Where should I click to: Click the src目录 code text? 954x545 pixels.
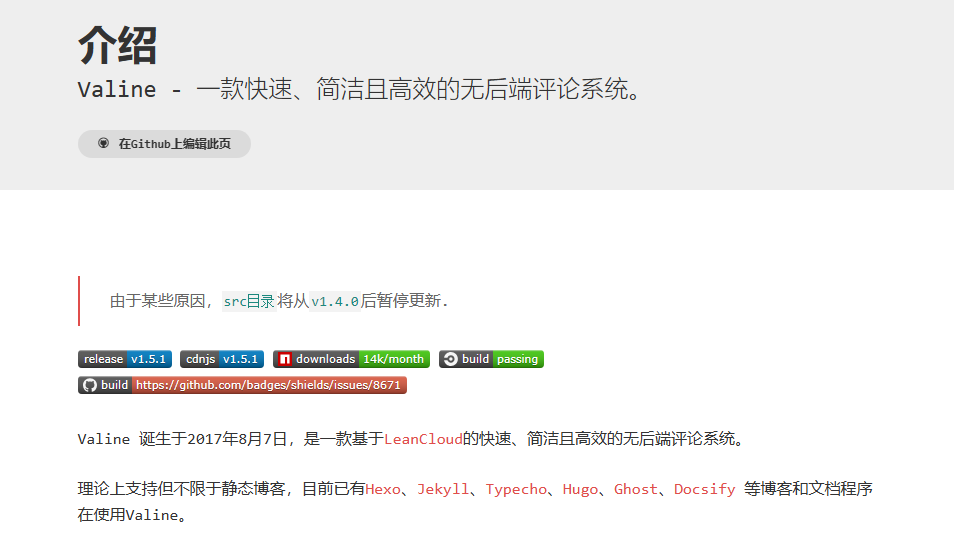[x=249, y=301]
